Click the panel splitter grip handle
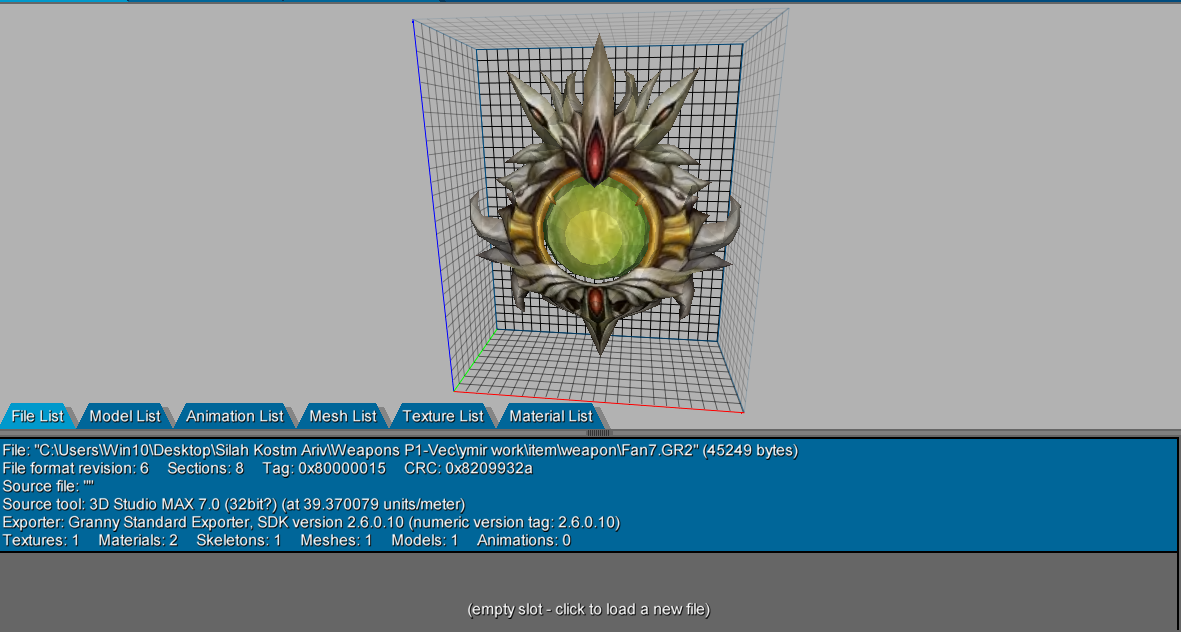The height and width of the screenshot is (632, 1181). coord(599,433)
